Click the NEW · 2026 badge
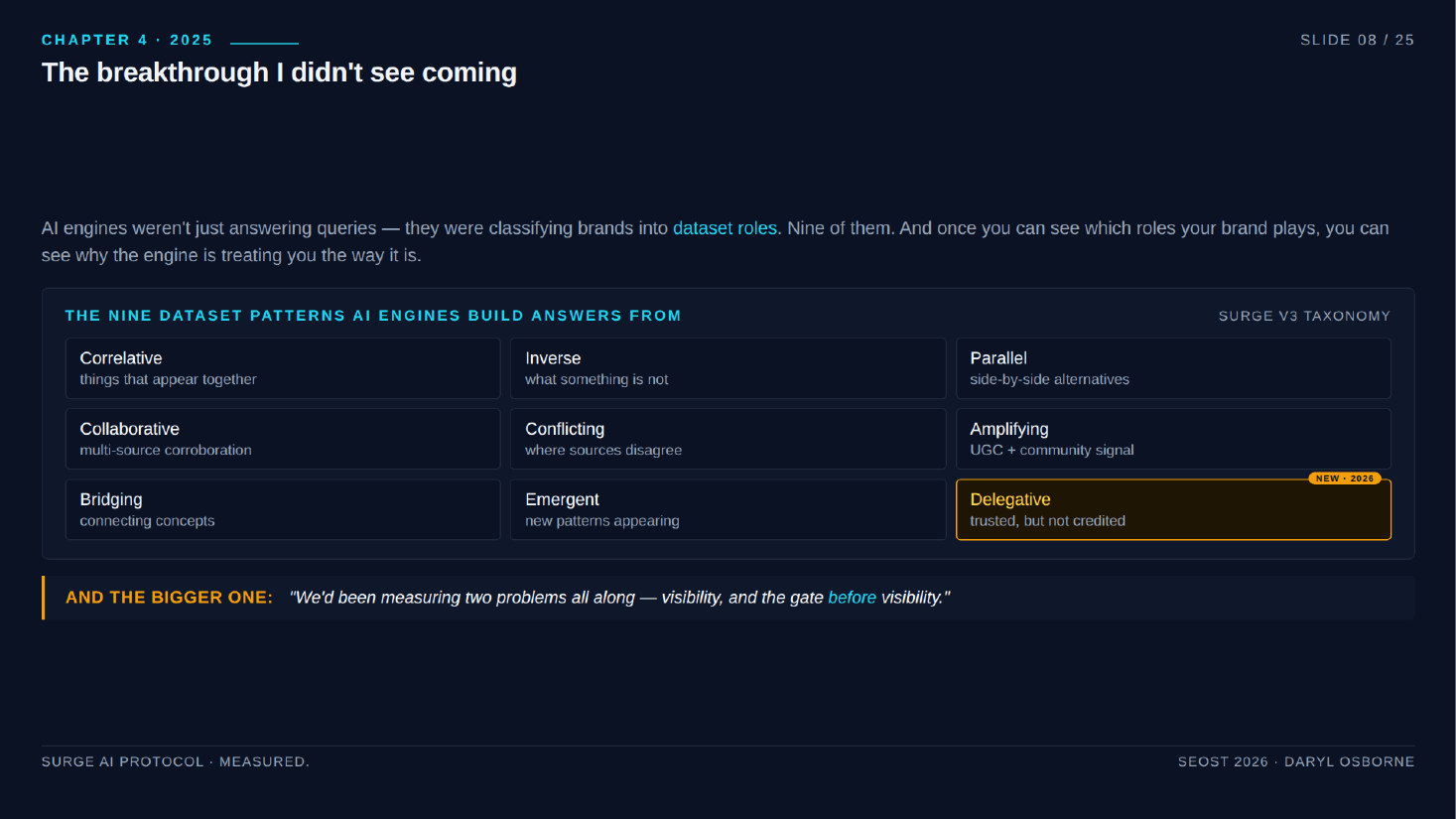The width and height of the screenshot is (1456, 819). point(1345,478)
